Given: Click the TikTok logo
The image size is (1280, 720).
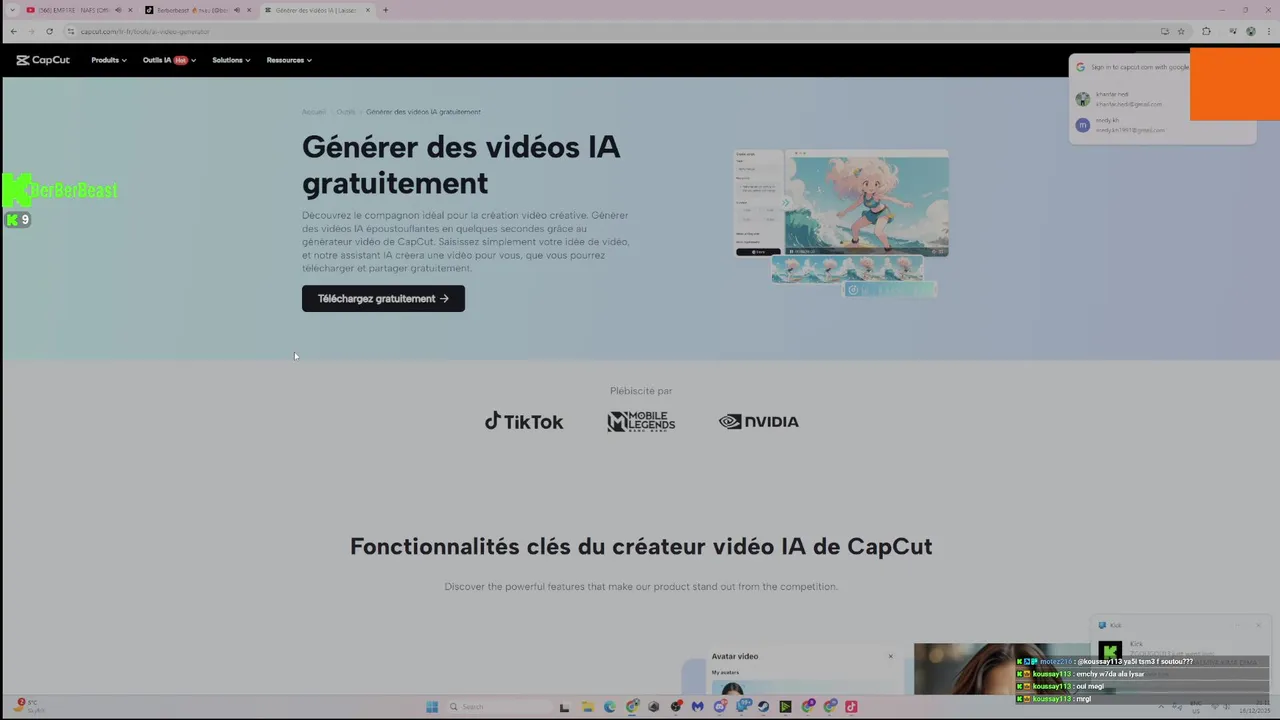Looking at the screenshot, I should click(524, 421).
